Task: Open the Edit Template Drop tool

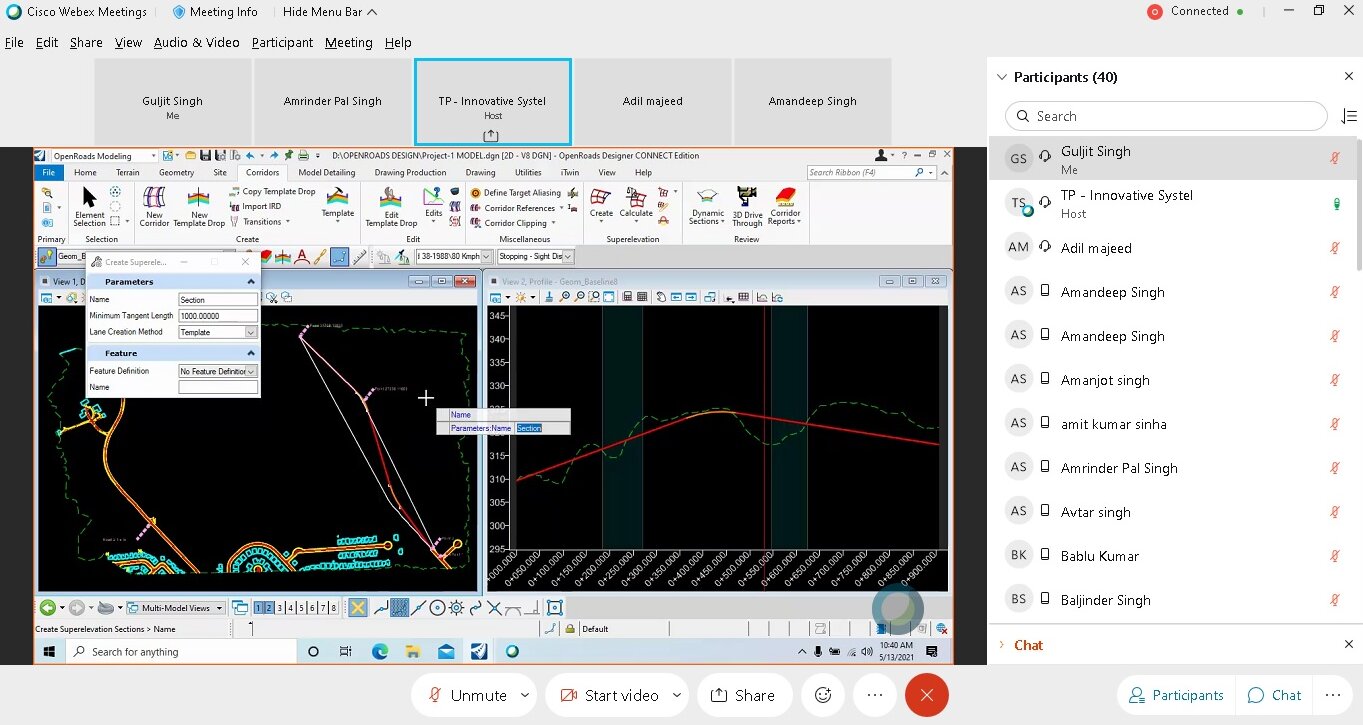Action: pos(391,205)
